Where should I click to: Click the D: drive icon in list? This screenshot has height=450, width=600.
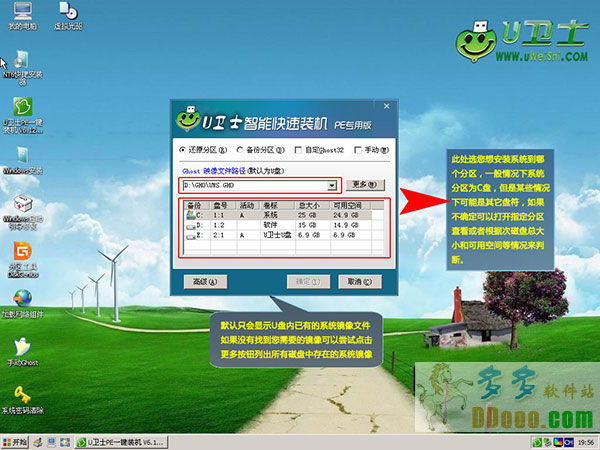(190, 226)
